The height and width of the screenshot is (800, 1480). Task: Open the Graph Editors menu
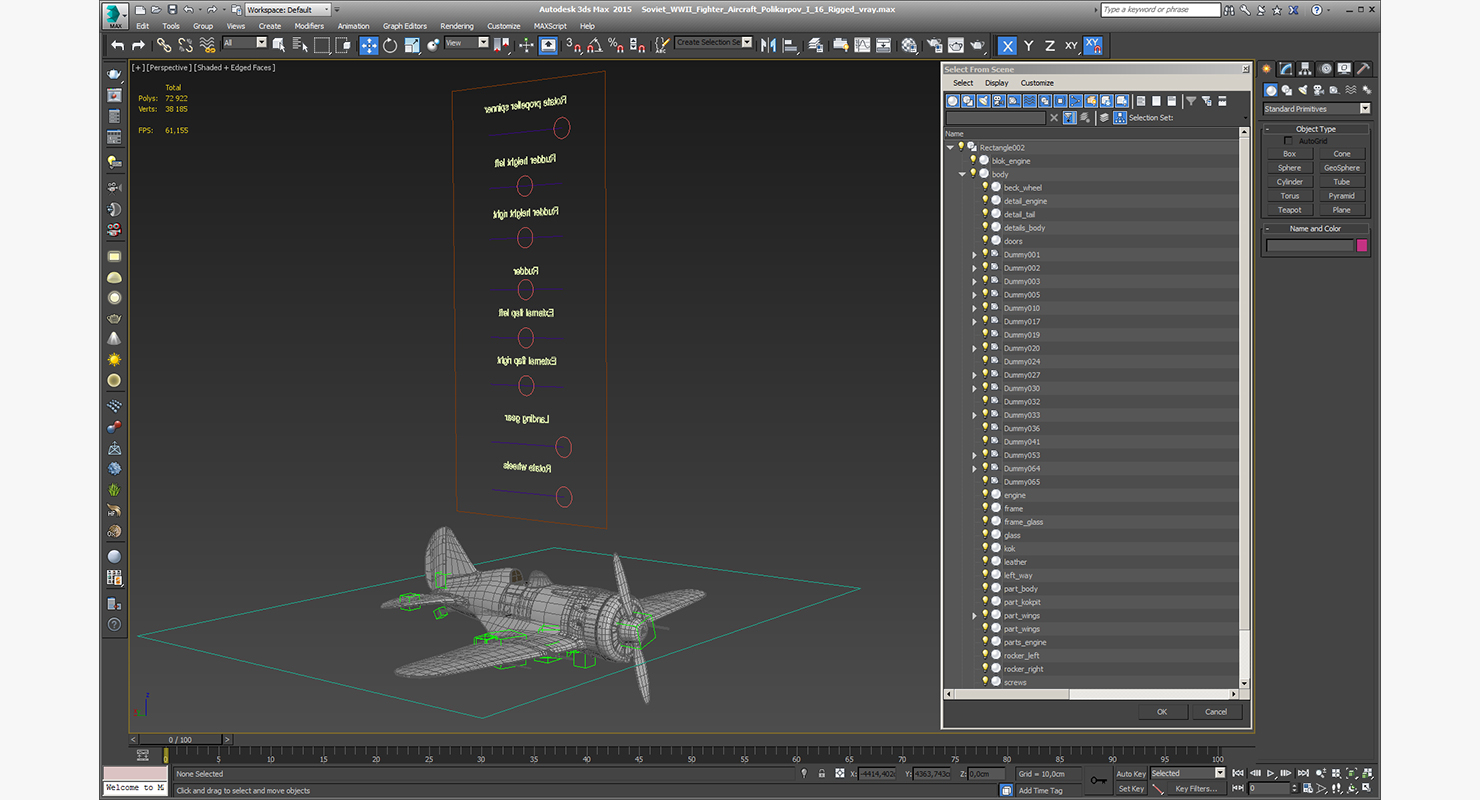[x=405, y=26]
